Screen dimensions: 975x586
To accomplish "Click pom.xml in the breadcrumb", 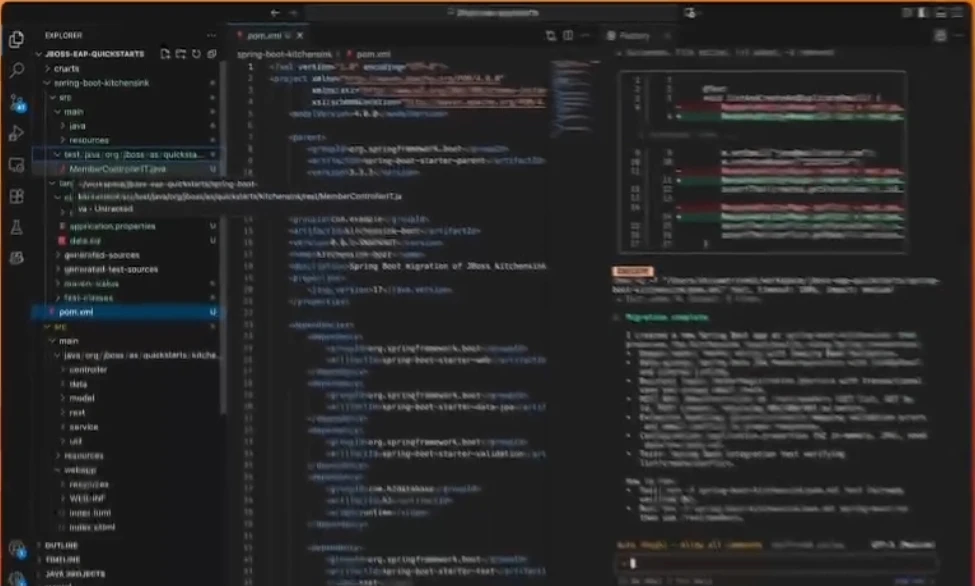I will [x=373, y=54].
